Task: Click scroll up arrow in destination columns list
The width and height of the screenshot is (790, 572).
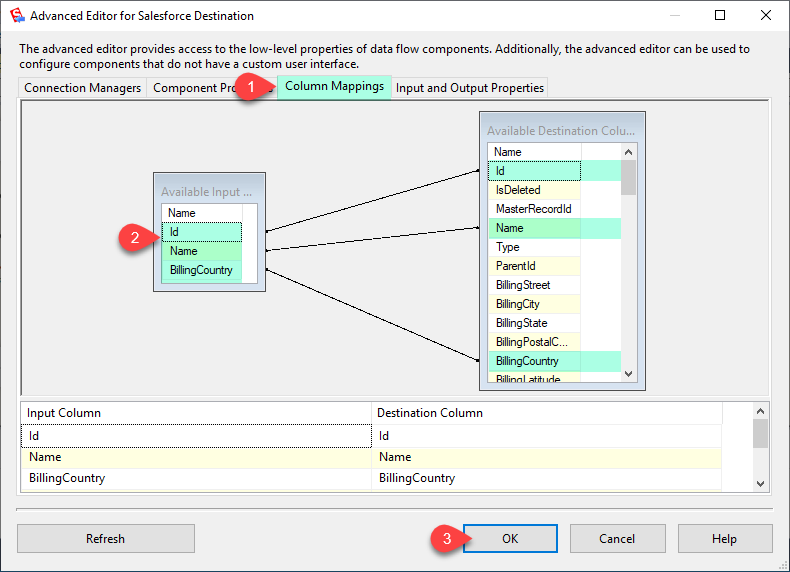Action: (x=628, y=152)
